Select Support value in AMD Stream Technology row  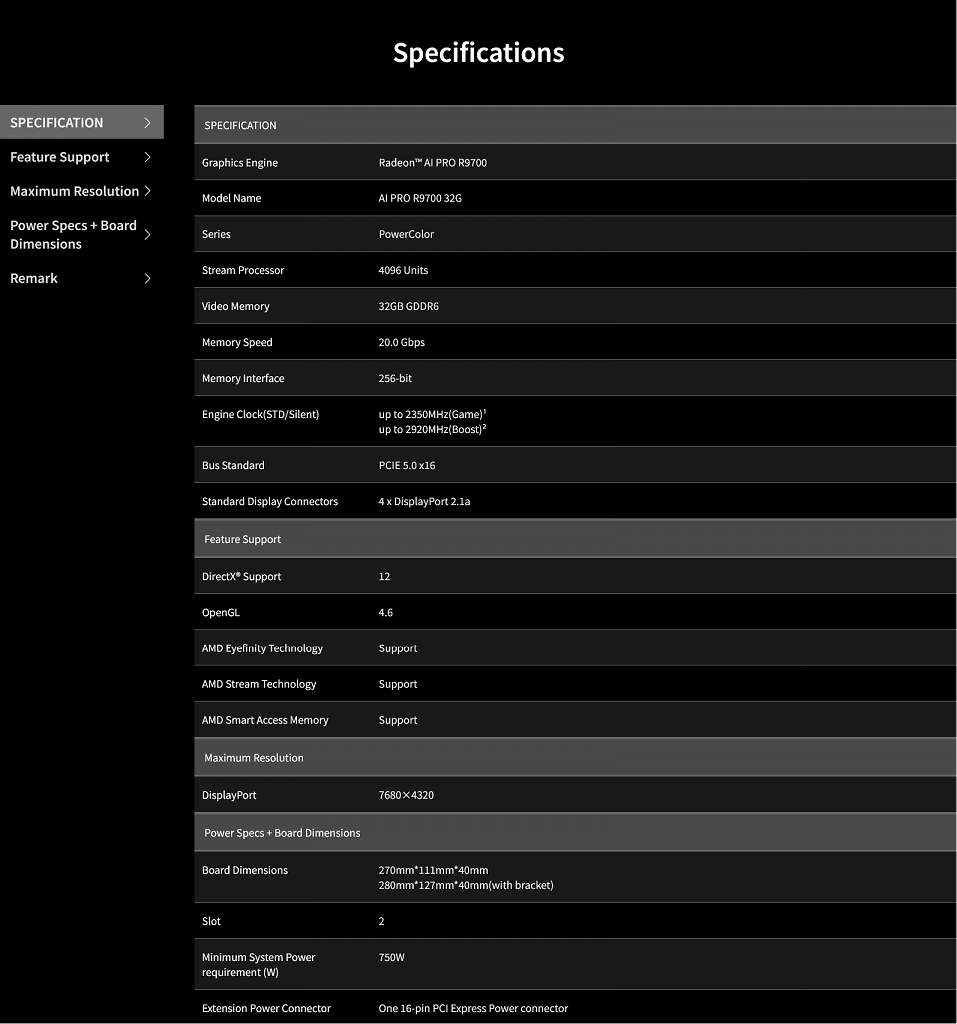(x=398, y=684)
